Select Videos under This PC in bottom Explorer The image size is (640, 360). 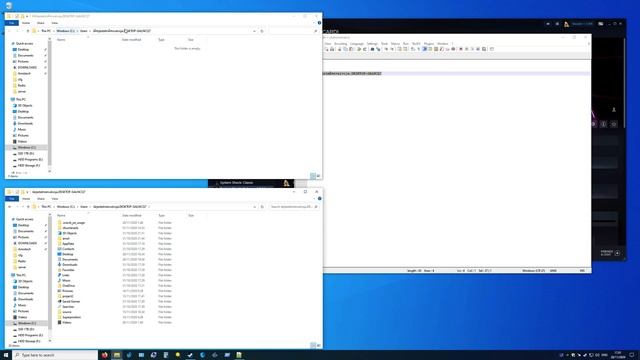22,317
